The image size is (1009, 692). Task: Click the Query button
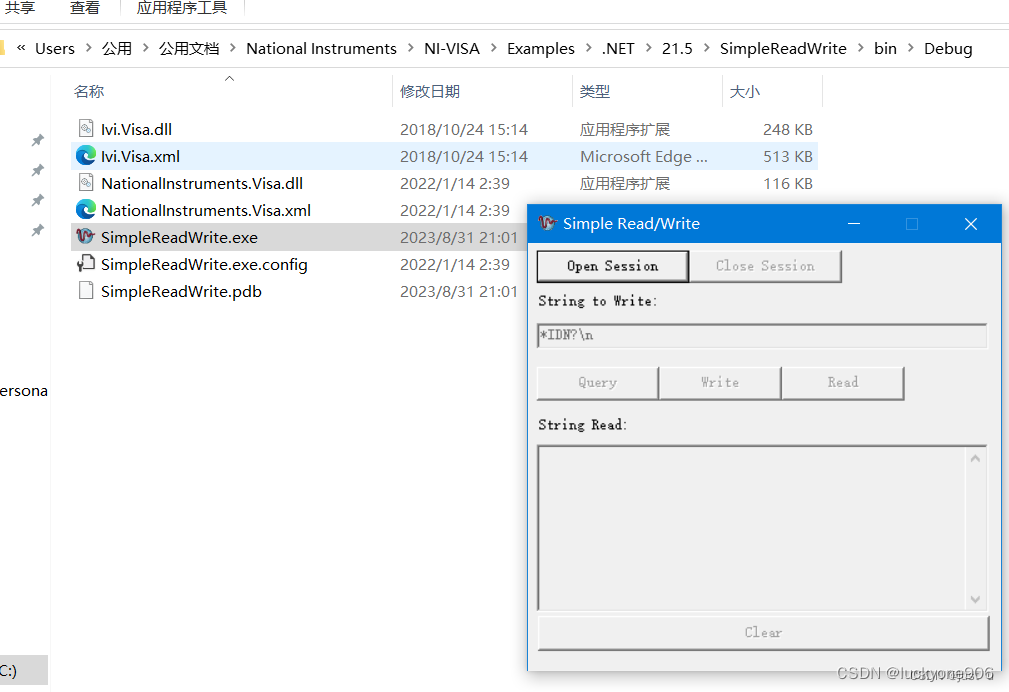point(598,383)
